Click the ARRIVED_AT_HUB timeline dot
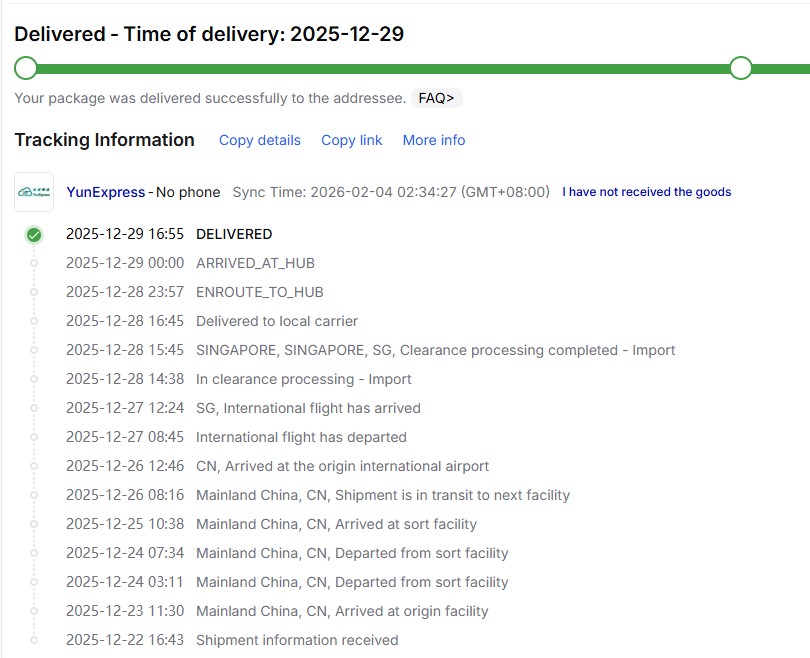810x658 pixels. click(34, 263)
